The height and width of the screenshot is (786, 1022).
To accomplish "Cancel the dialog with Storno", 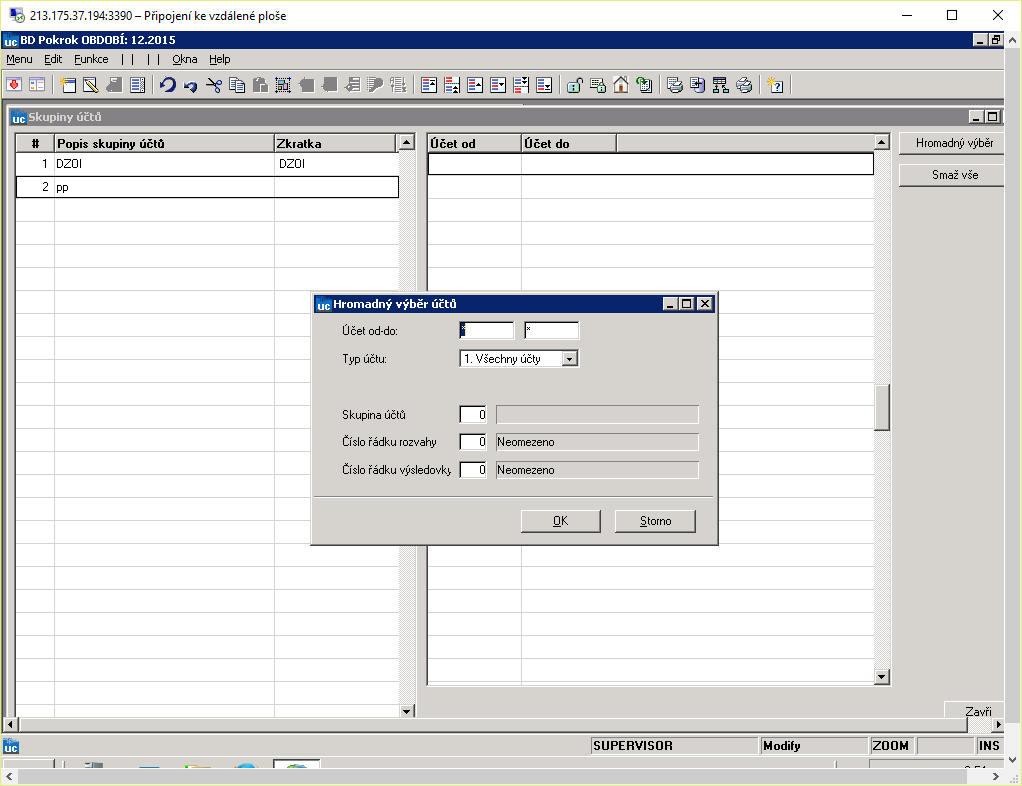I will 655,521.
